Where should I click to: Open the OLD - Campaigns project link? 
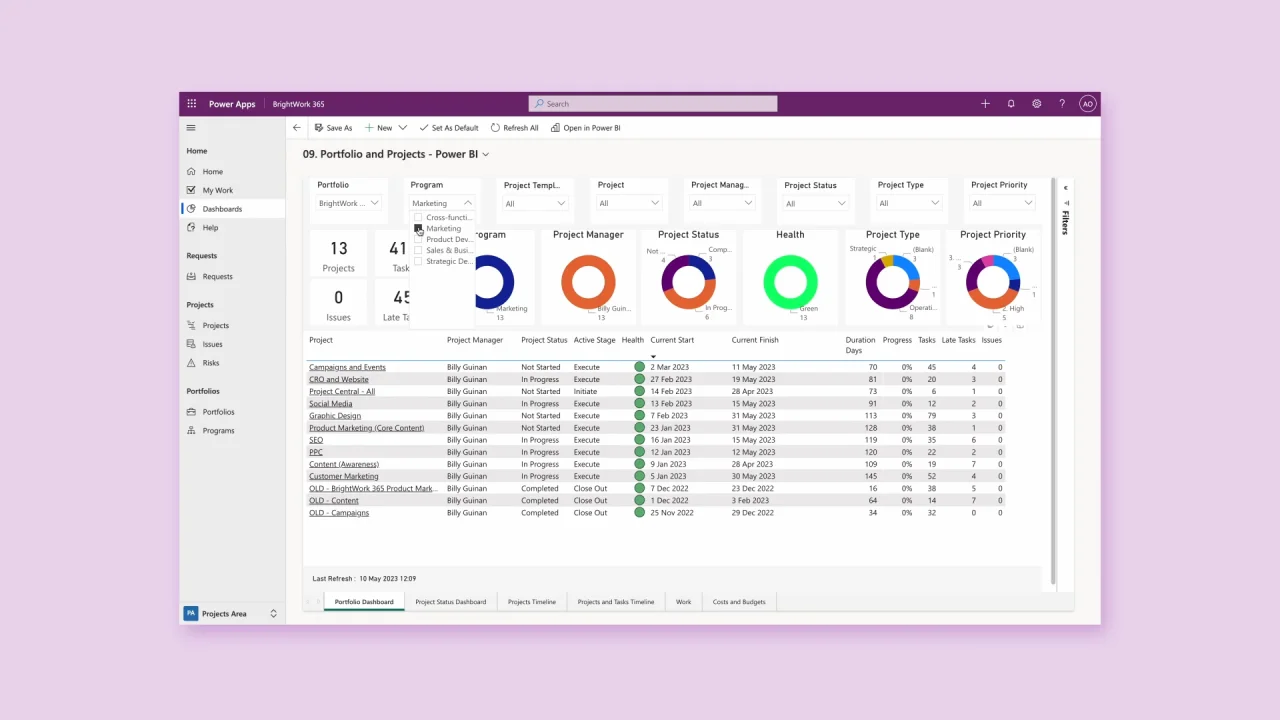point(338,513)
